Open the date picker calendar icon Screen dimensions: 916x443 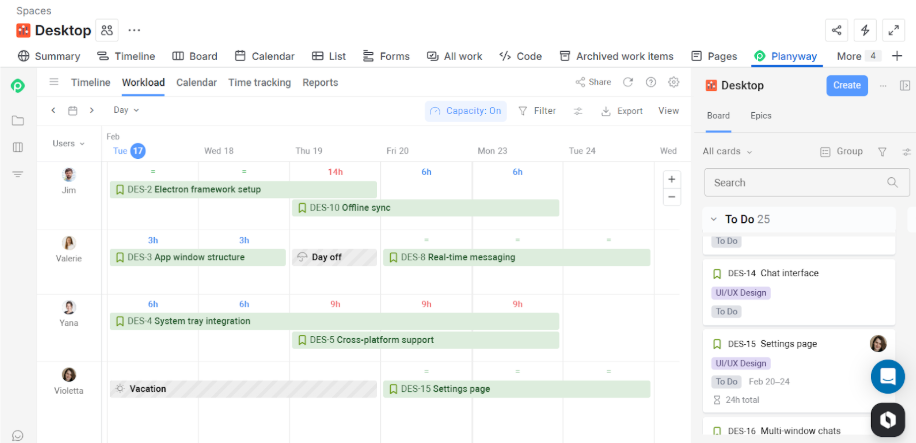(72, 110)
